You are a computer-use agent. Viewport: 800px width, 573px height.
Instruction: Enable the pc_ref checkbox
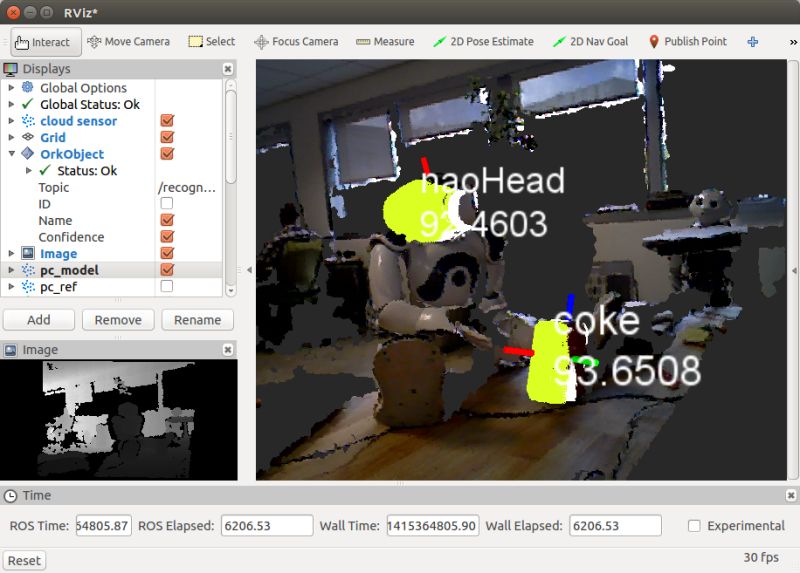[166, 286]
